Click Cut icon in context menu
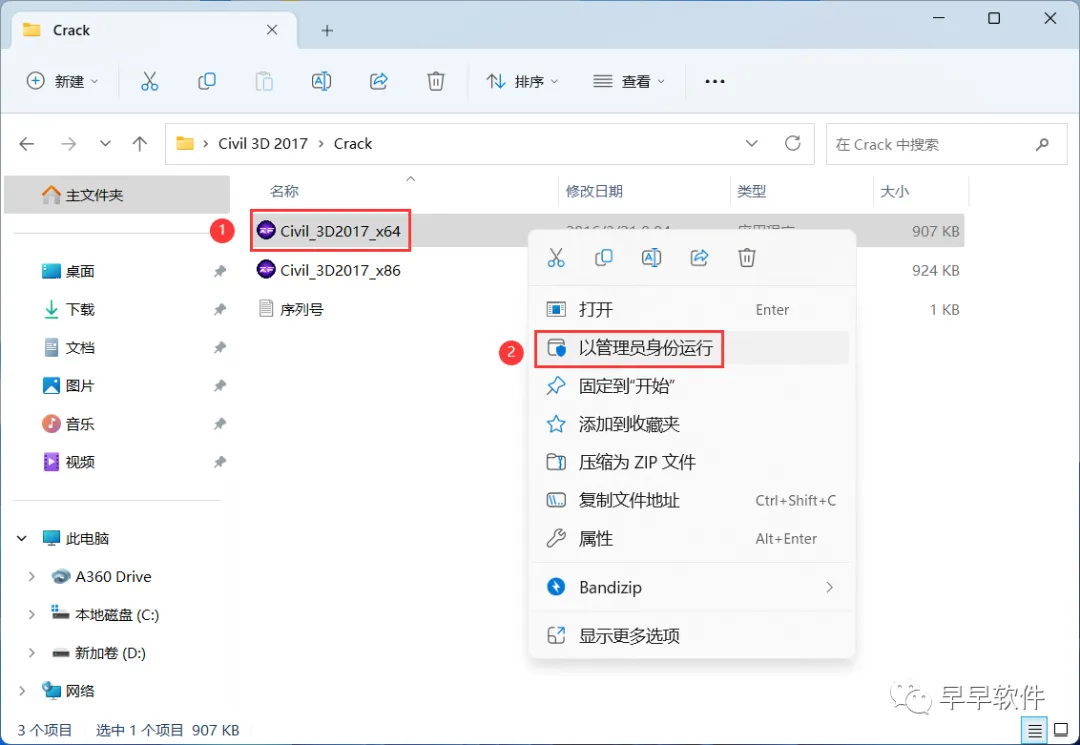The width and height of the screenshot is (1080, 745). 556,258
